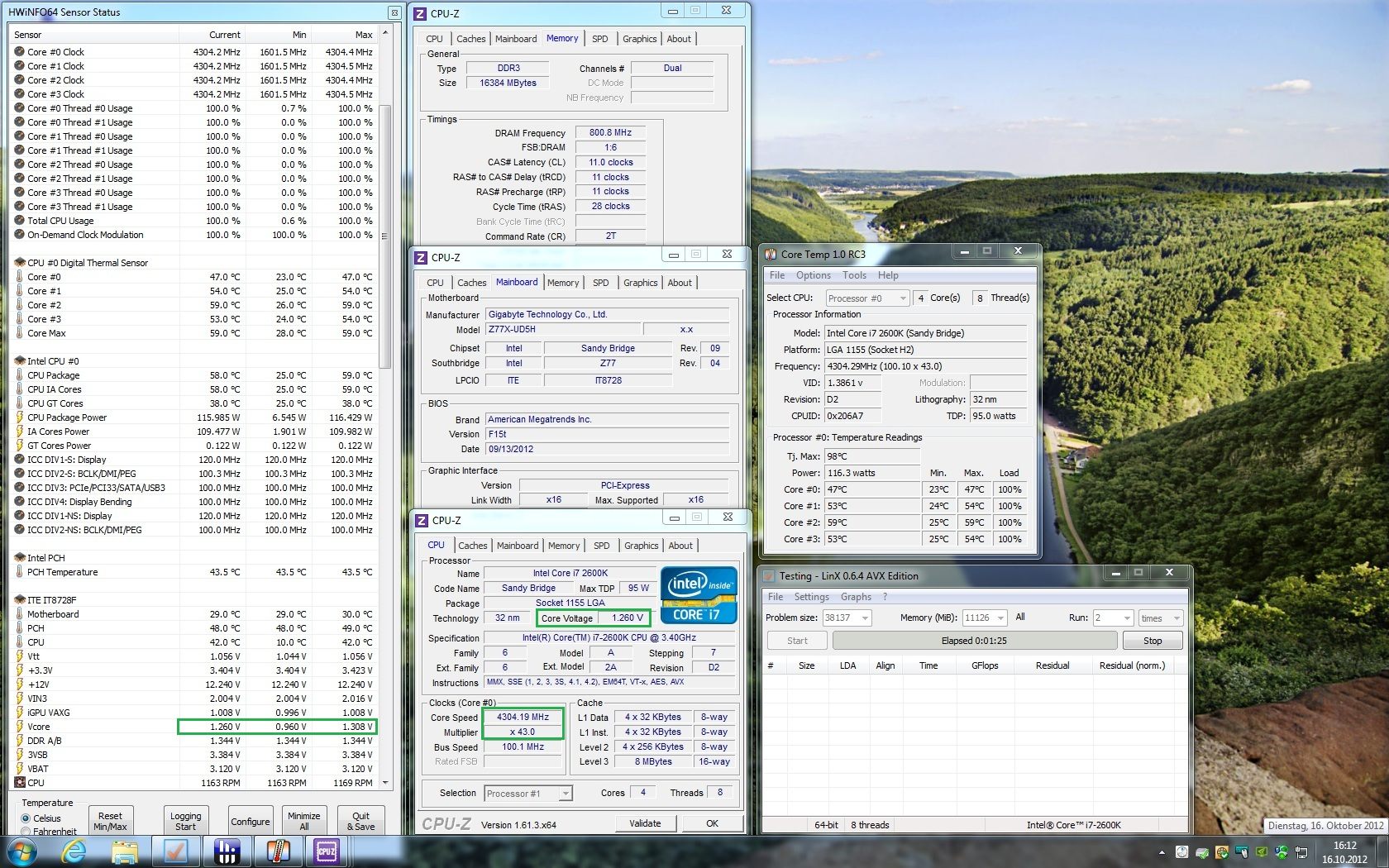Select the Fahrenheit temperature radio button
This screenshot has height=868, width=1389.
coord(26,832)
